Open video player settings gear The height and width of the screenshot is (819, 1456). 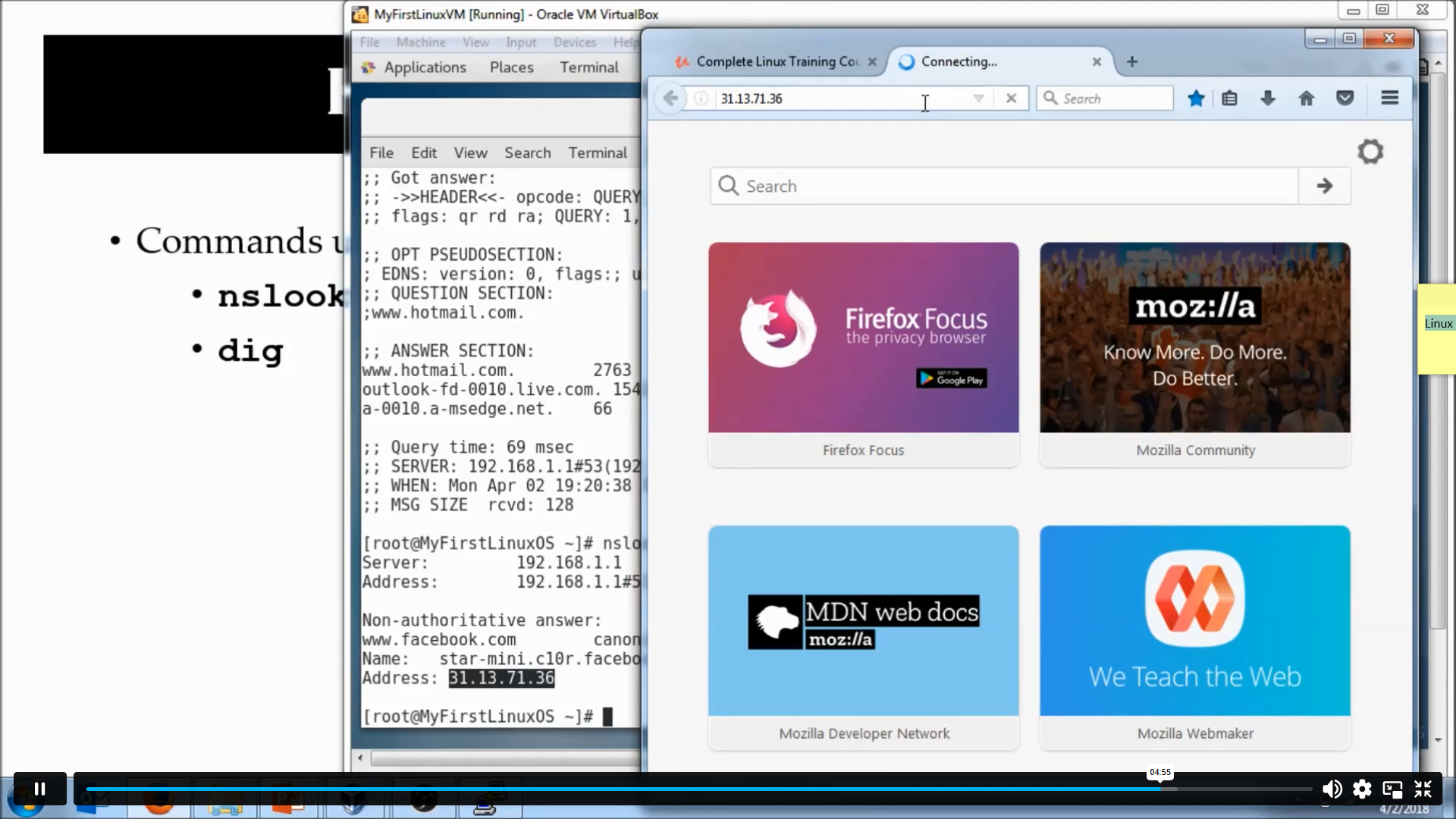click(x=1362, y=789)
